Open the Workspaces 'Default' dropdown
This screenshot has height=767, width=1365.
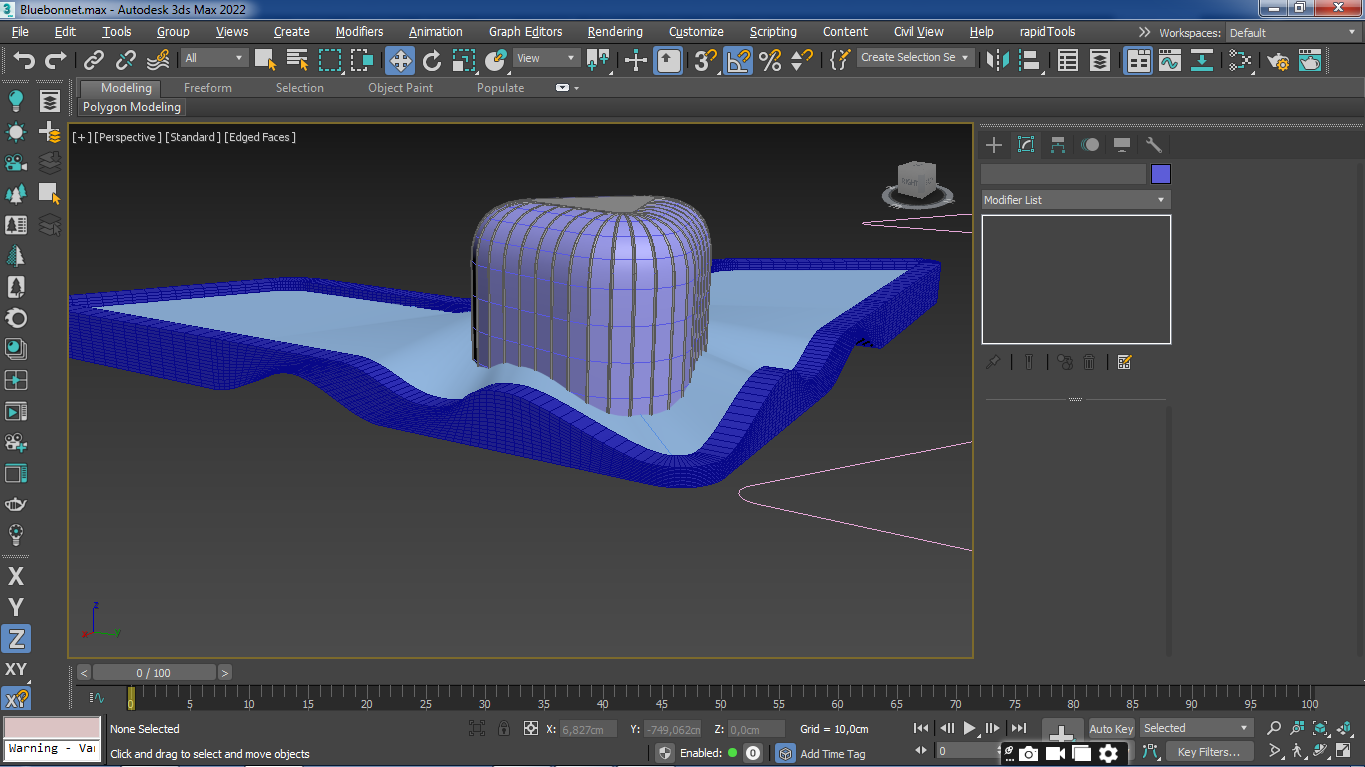(x=1292, y=33)
